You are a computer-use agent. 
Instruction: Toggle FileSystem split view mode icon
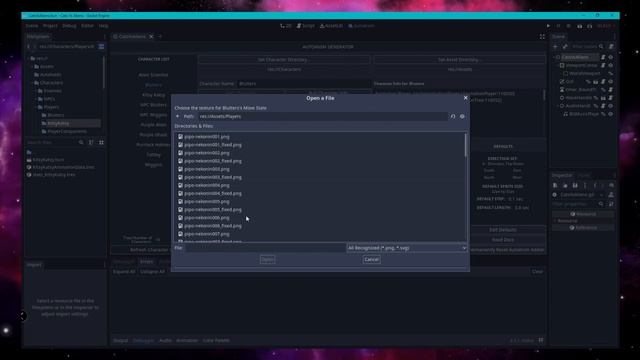[101, 47]
